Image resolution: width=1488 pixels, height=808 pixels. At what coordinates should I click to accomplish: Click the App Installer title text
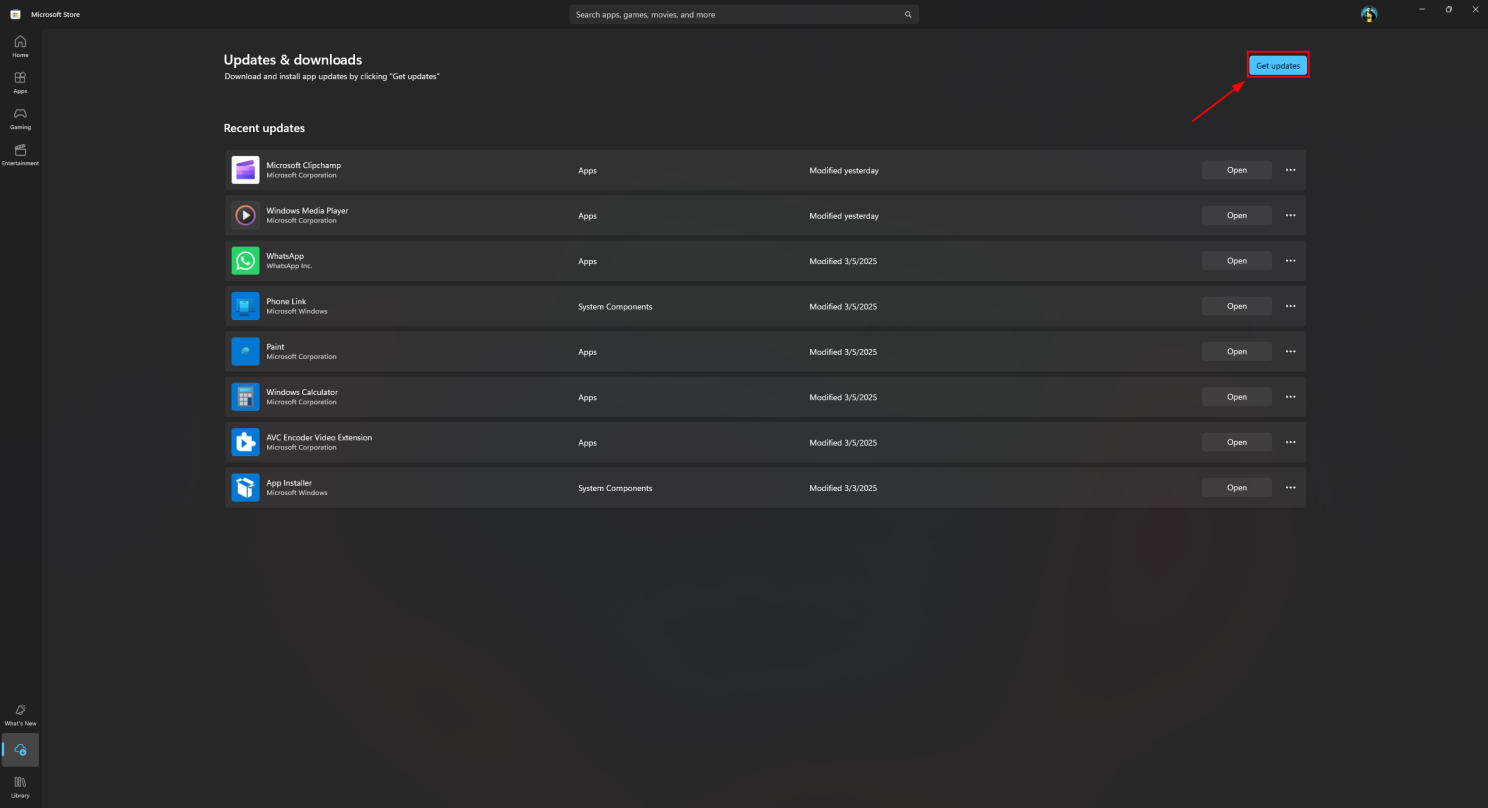pos(289,483)
